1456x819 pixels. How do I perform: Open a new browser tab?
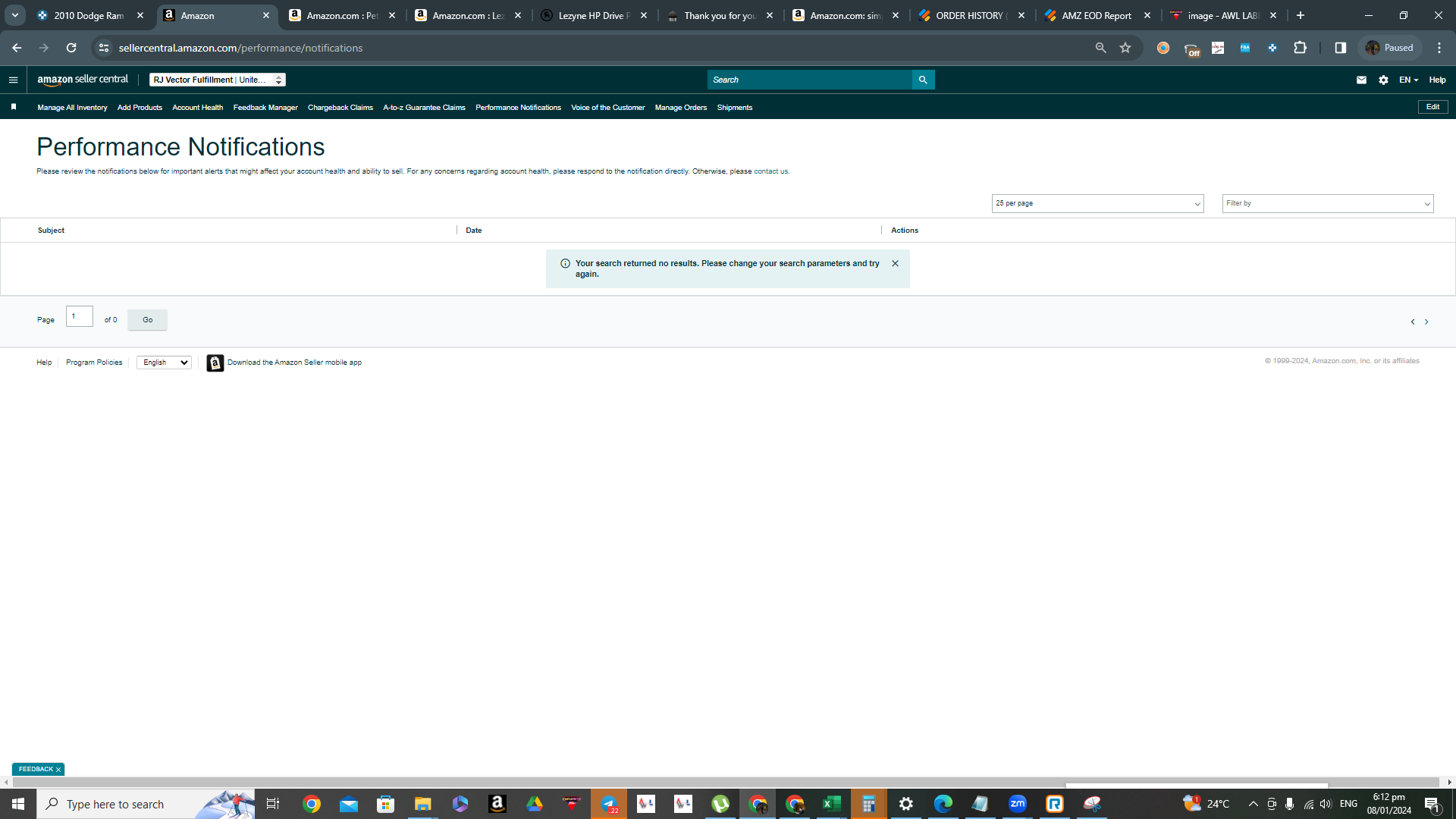point(1300,15)
